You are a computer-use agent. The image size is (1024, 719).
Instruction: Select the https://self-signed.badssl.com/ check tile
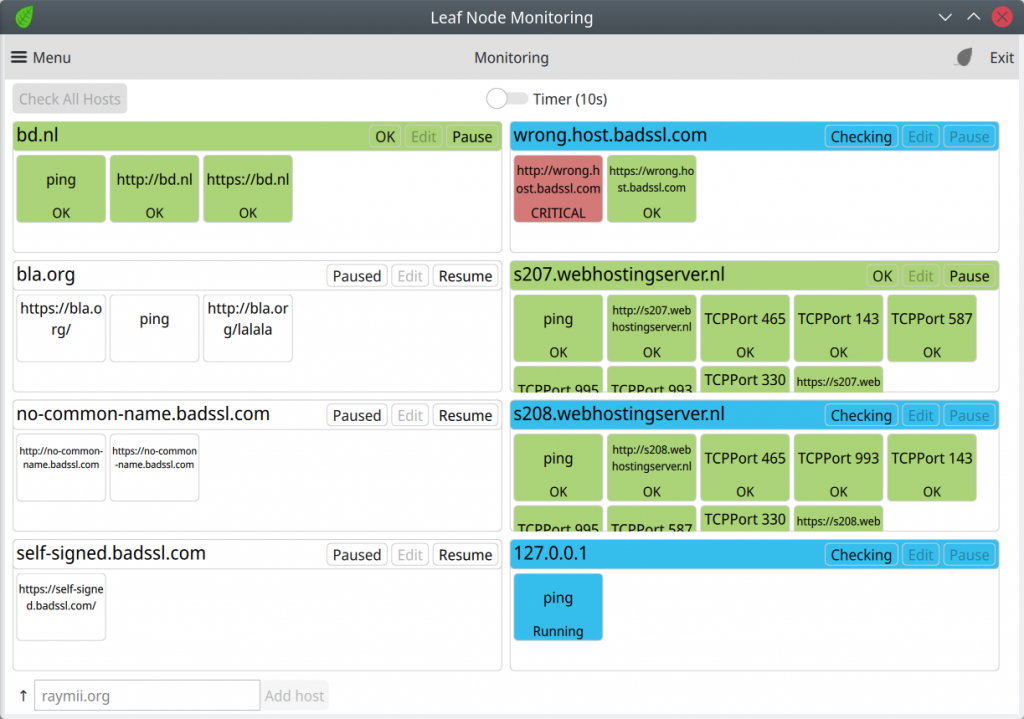click(61, 607)
